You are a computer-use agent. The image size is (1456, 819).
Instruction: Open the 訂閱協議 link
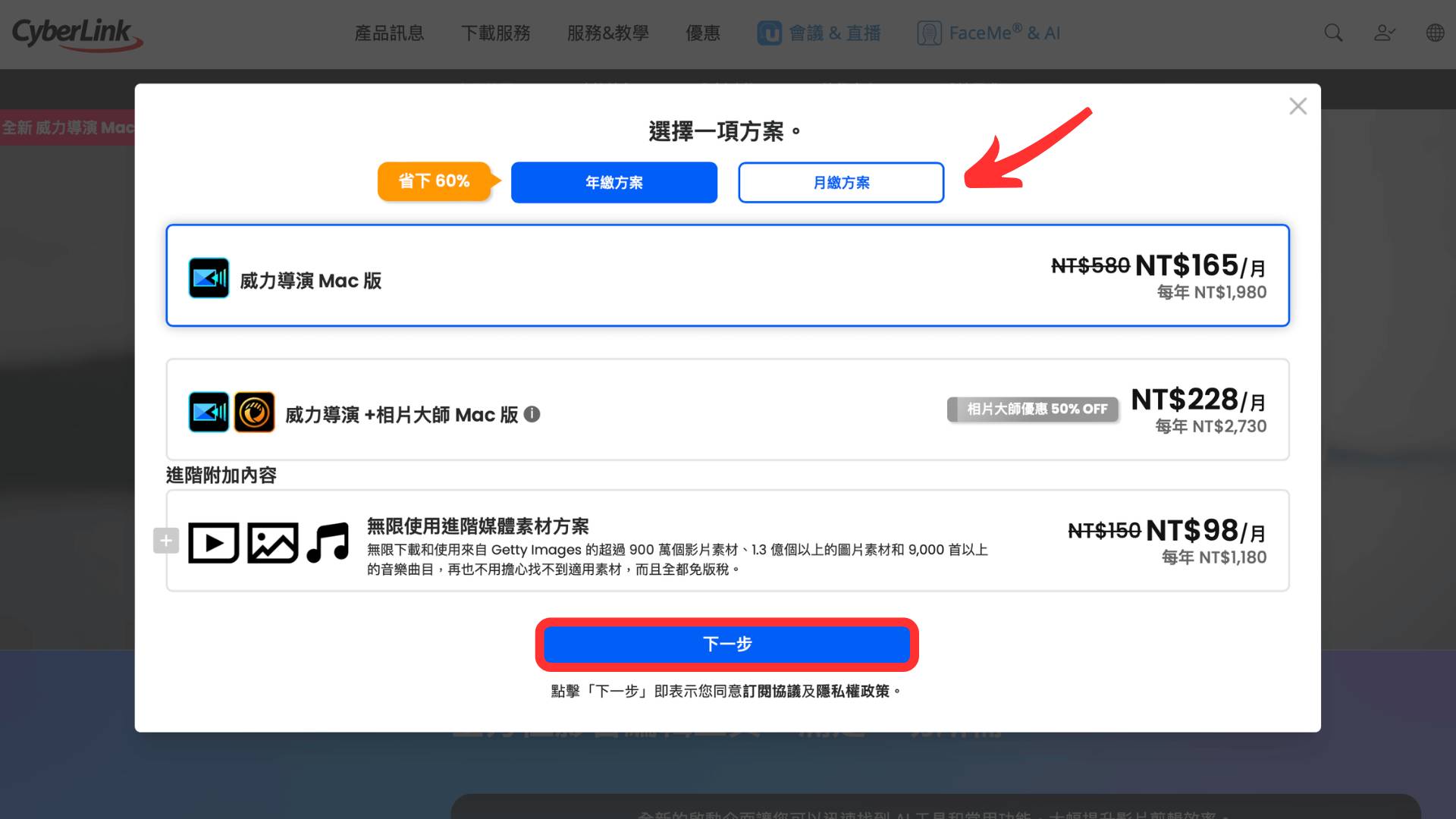pos(772,691)
